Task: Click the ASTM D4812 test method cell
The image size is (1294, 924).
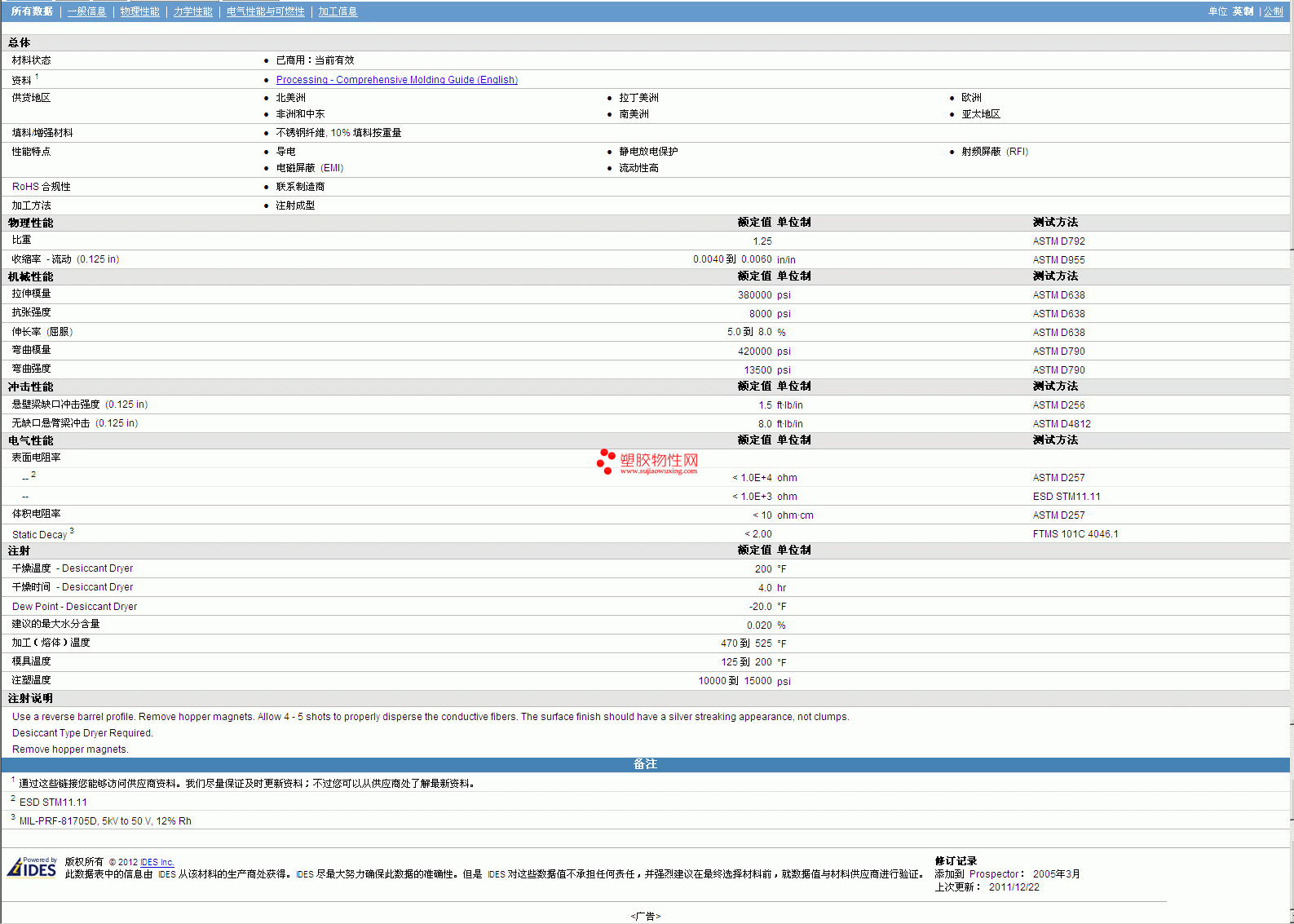Action: (x=1061, y=424)
